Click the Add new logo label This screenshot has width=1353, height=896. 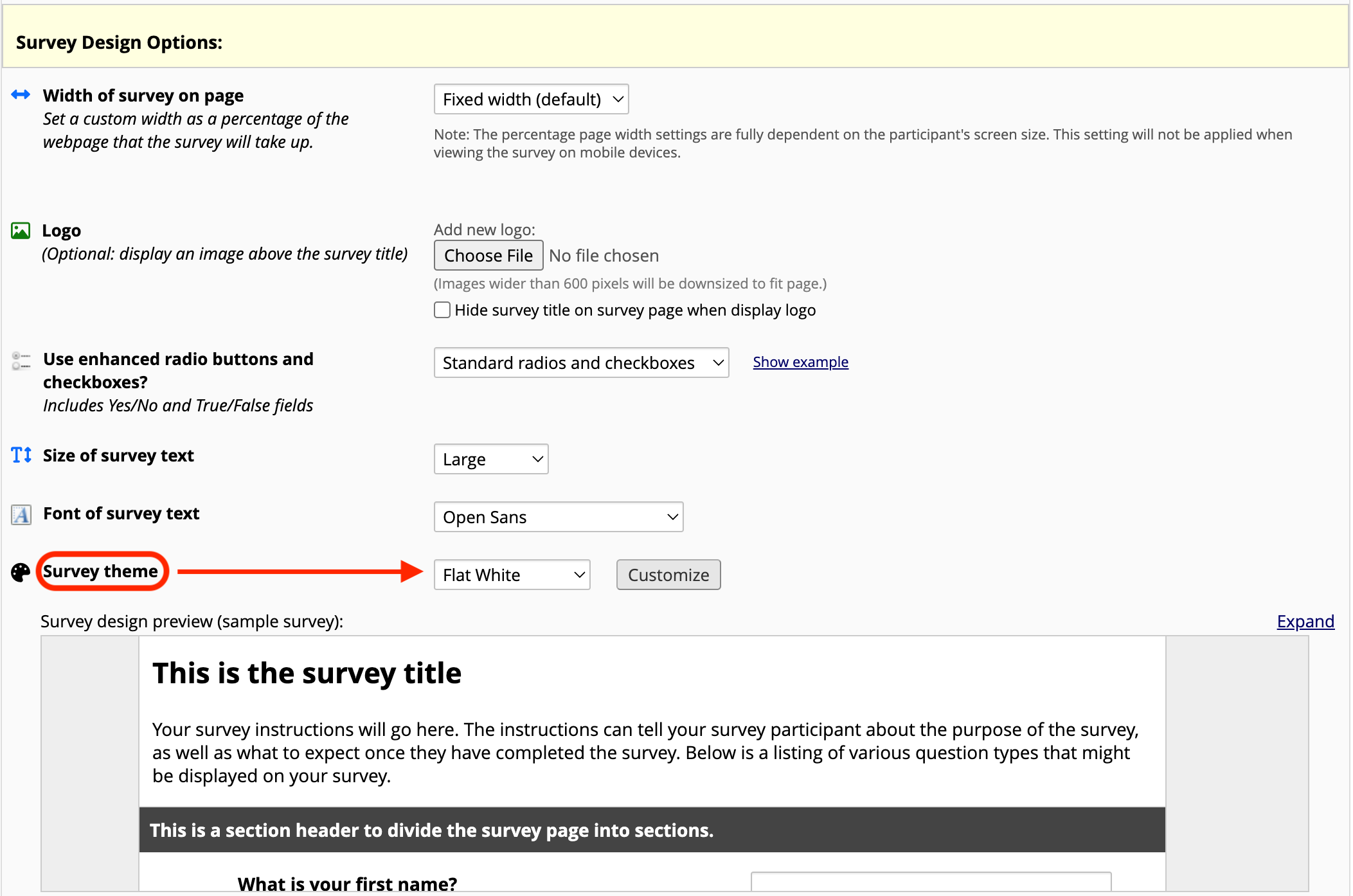click(x=485, y=229)
